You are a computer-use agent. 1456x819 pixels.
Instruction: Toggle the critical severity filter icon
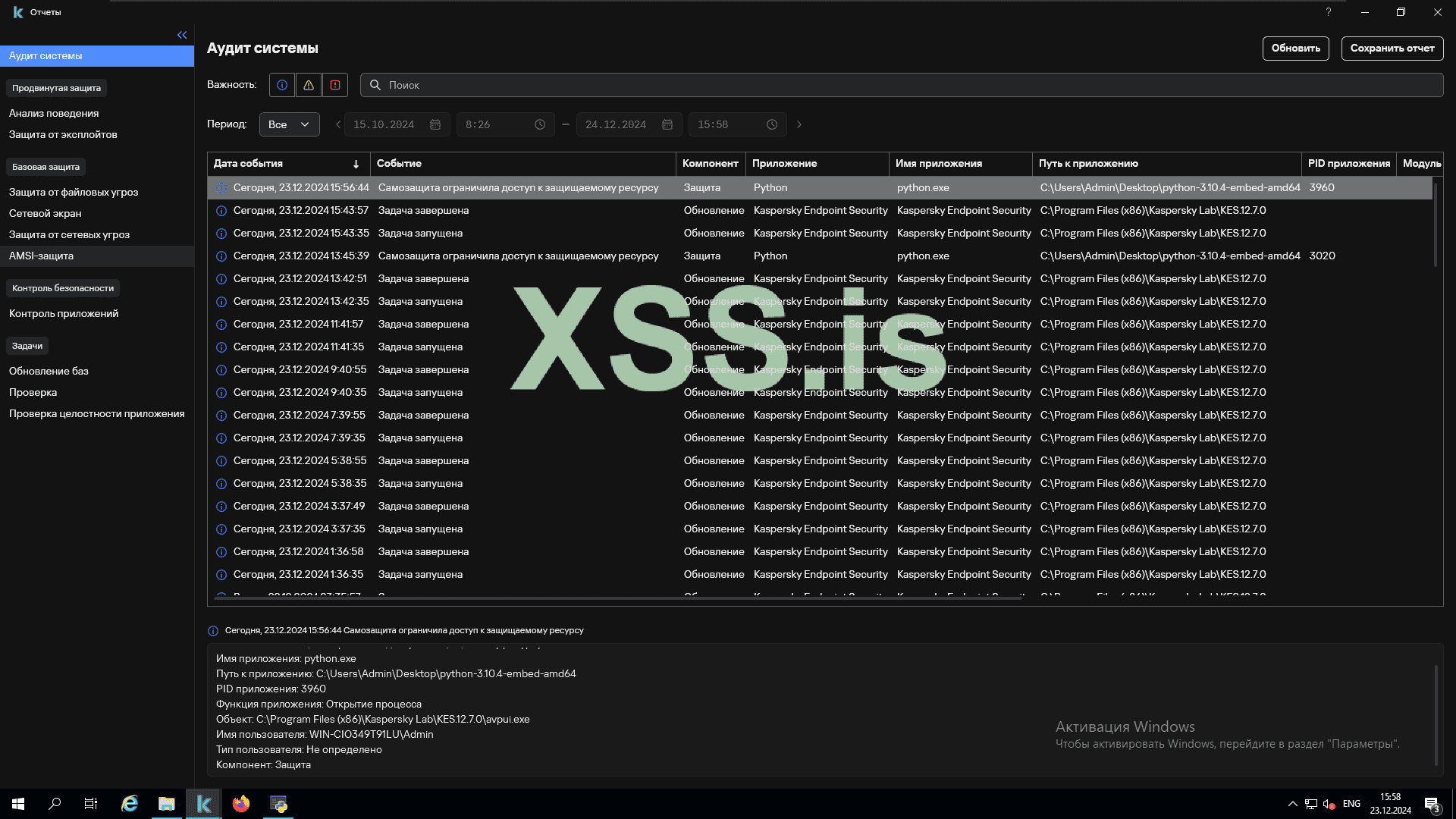(x=335, y=85)
